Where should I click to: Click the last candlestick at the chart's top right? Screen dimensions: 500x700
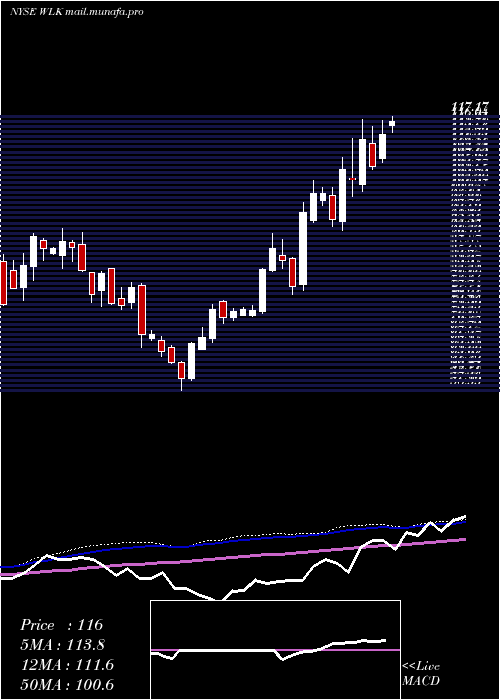pos(392,124)
